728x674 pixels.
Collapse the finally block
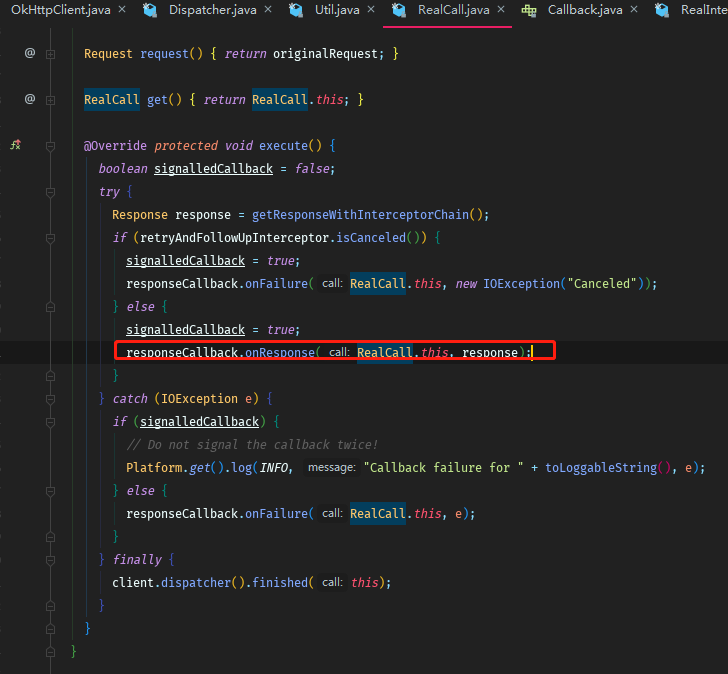click(x=51, y=560)
